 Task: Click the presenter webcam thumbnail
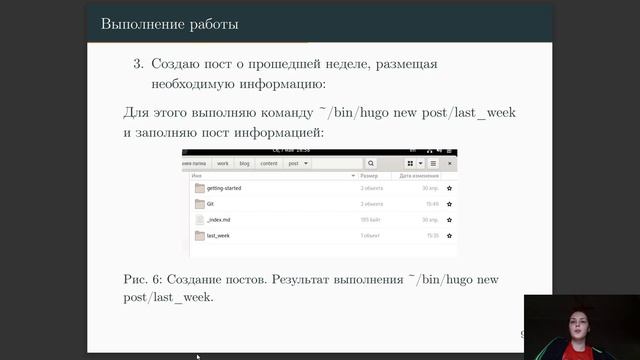(582, 327)
